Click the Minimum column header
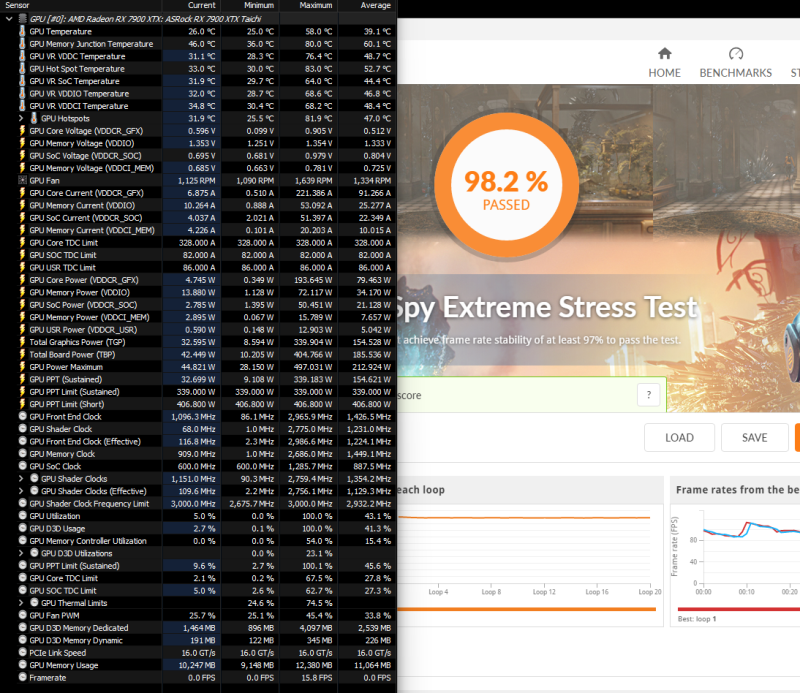Screen dimensions: 800x693 259,5
